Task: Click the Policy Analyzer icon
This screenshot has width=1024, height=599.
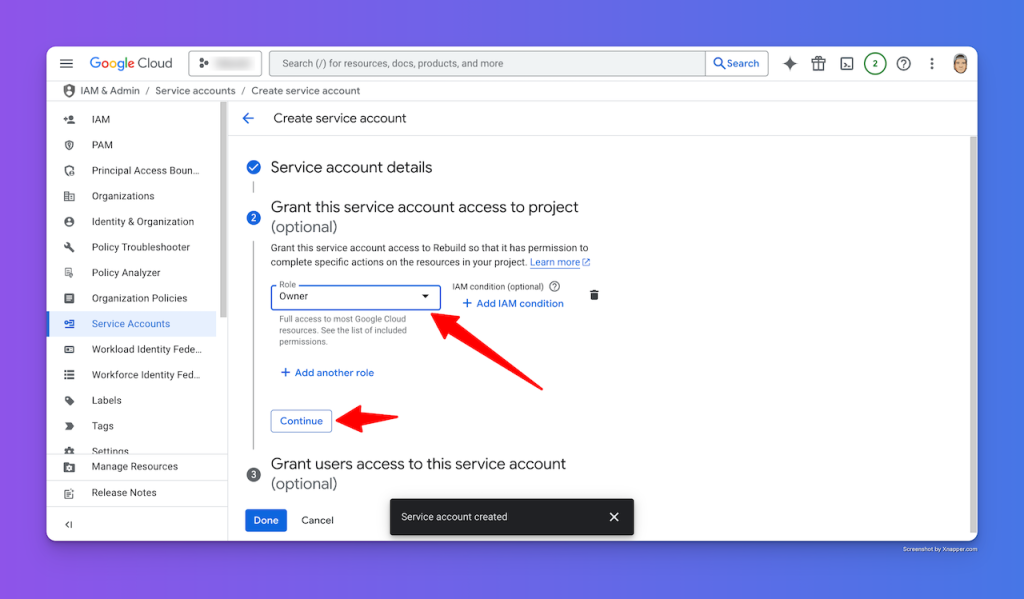Action: point(69,272)
